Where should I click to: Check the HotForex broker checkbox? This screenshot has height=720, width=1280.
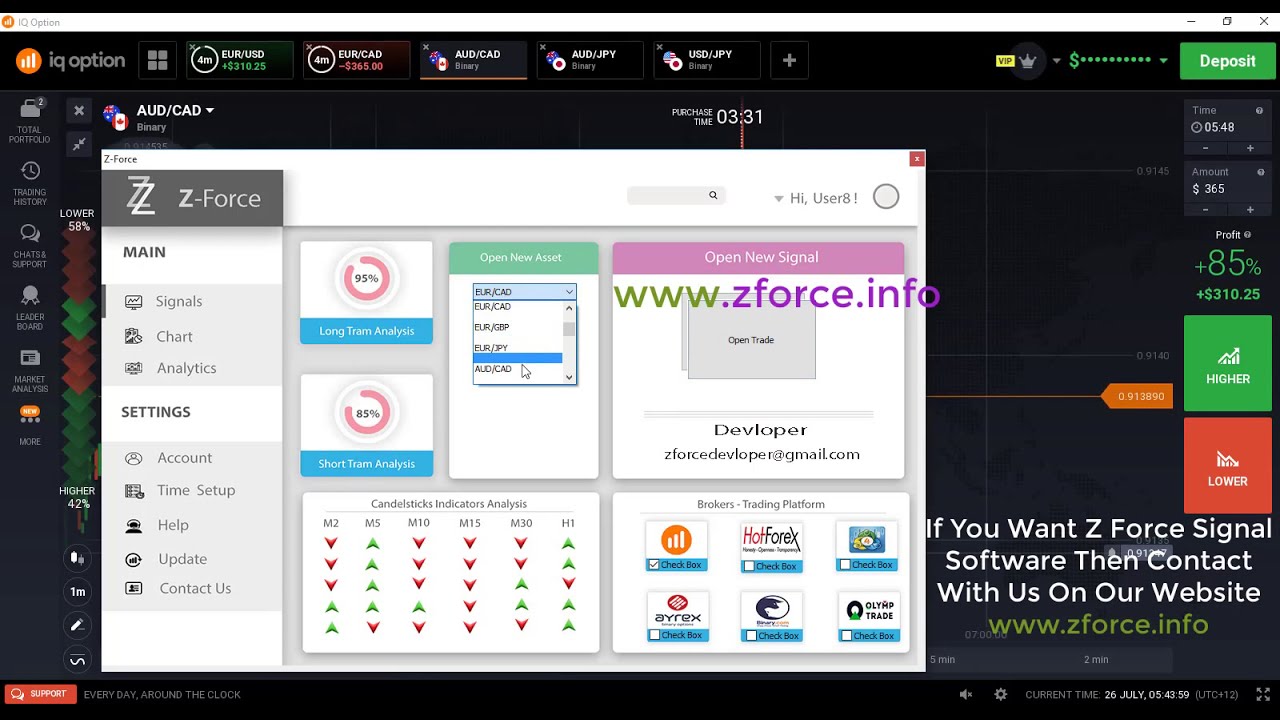749,566
